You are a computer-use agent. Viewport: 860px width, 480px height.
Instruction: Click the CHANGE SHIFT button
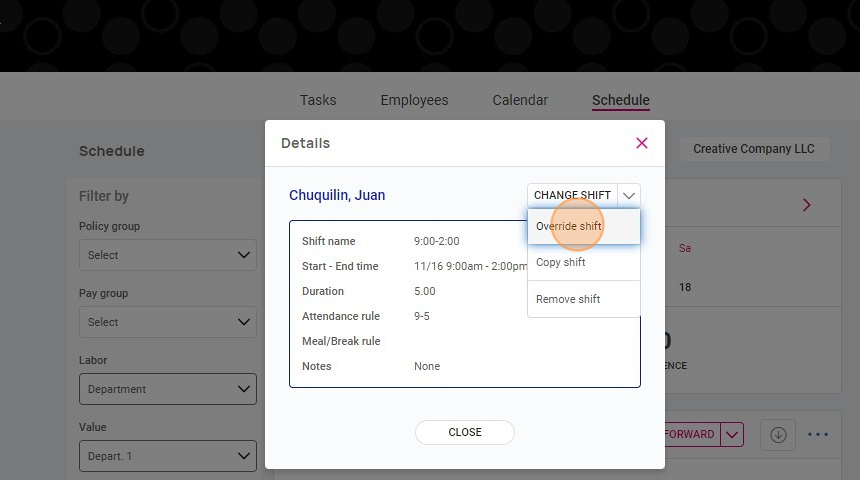click(x=572, y=195)
